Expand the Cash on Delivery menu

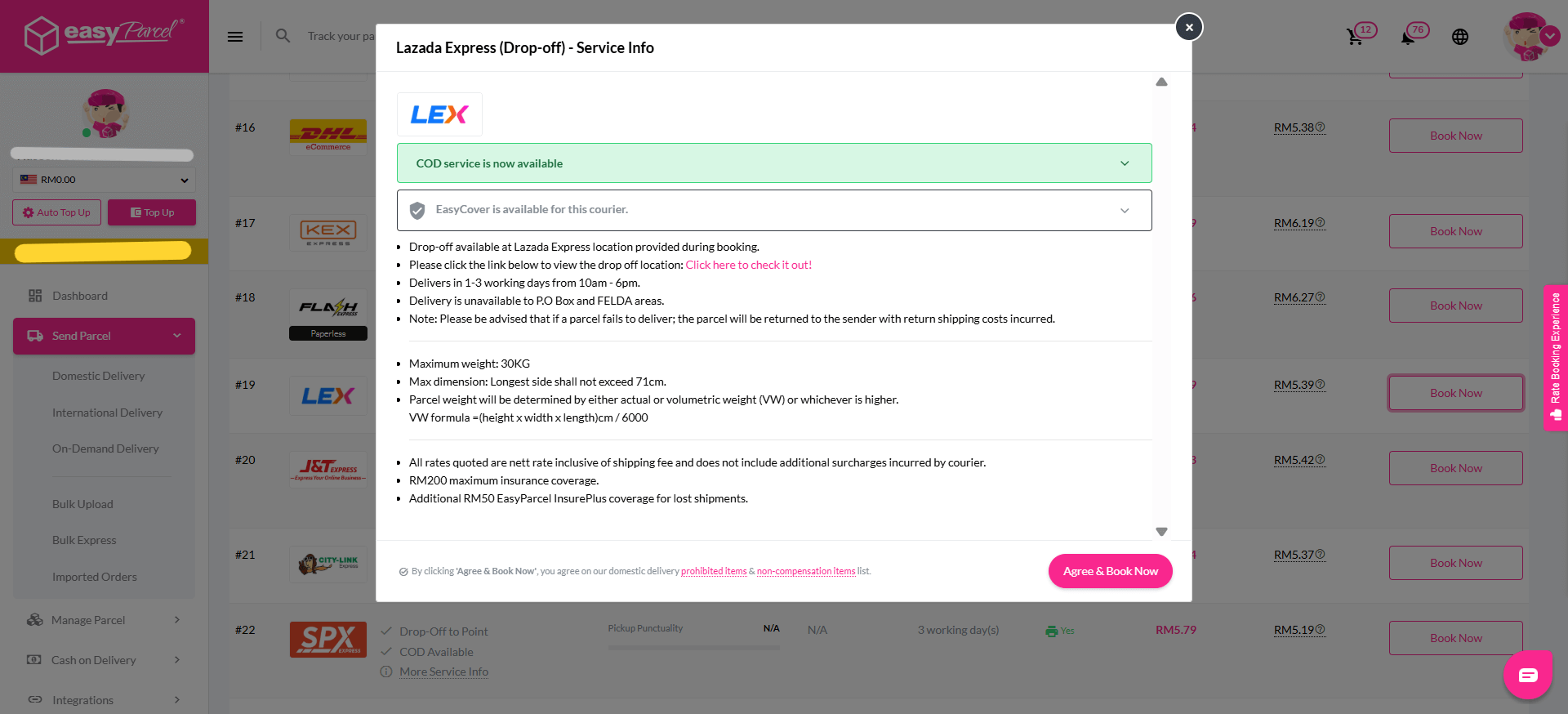click(104, 660)
